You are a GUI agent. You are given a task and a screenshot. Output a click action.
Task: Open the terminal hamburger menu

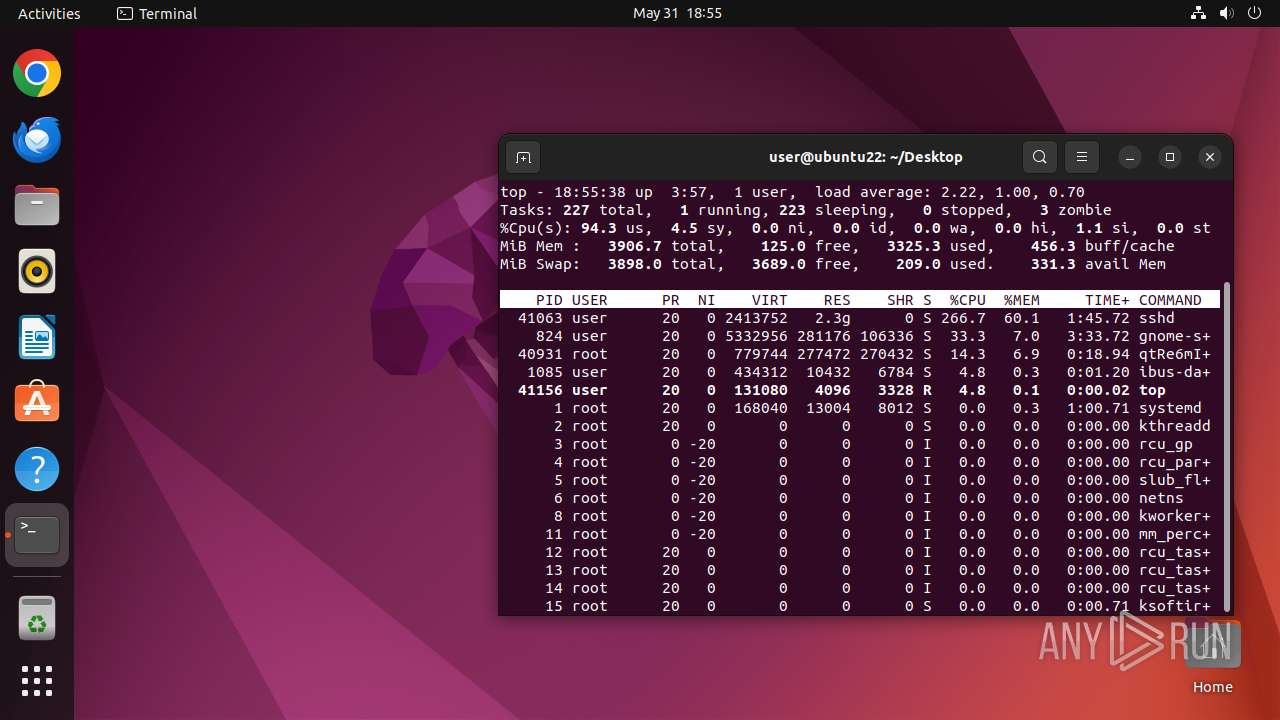(1081, 157)
